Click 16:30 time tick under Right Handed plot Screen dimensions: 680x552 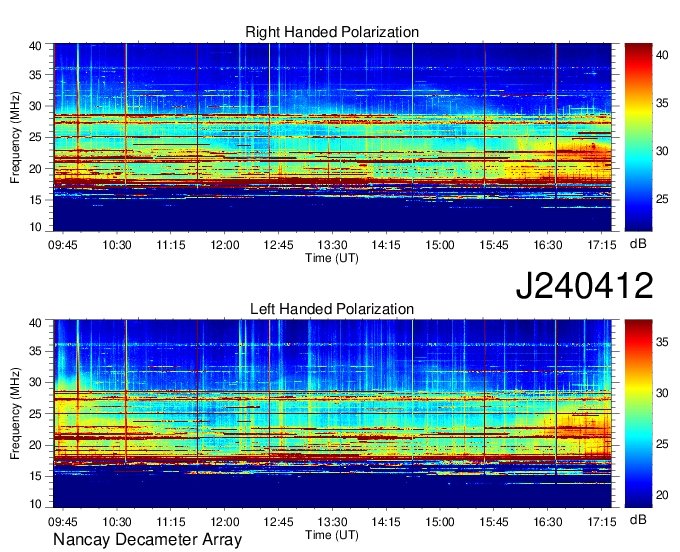point(548,245)
